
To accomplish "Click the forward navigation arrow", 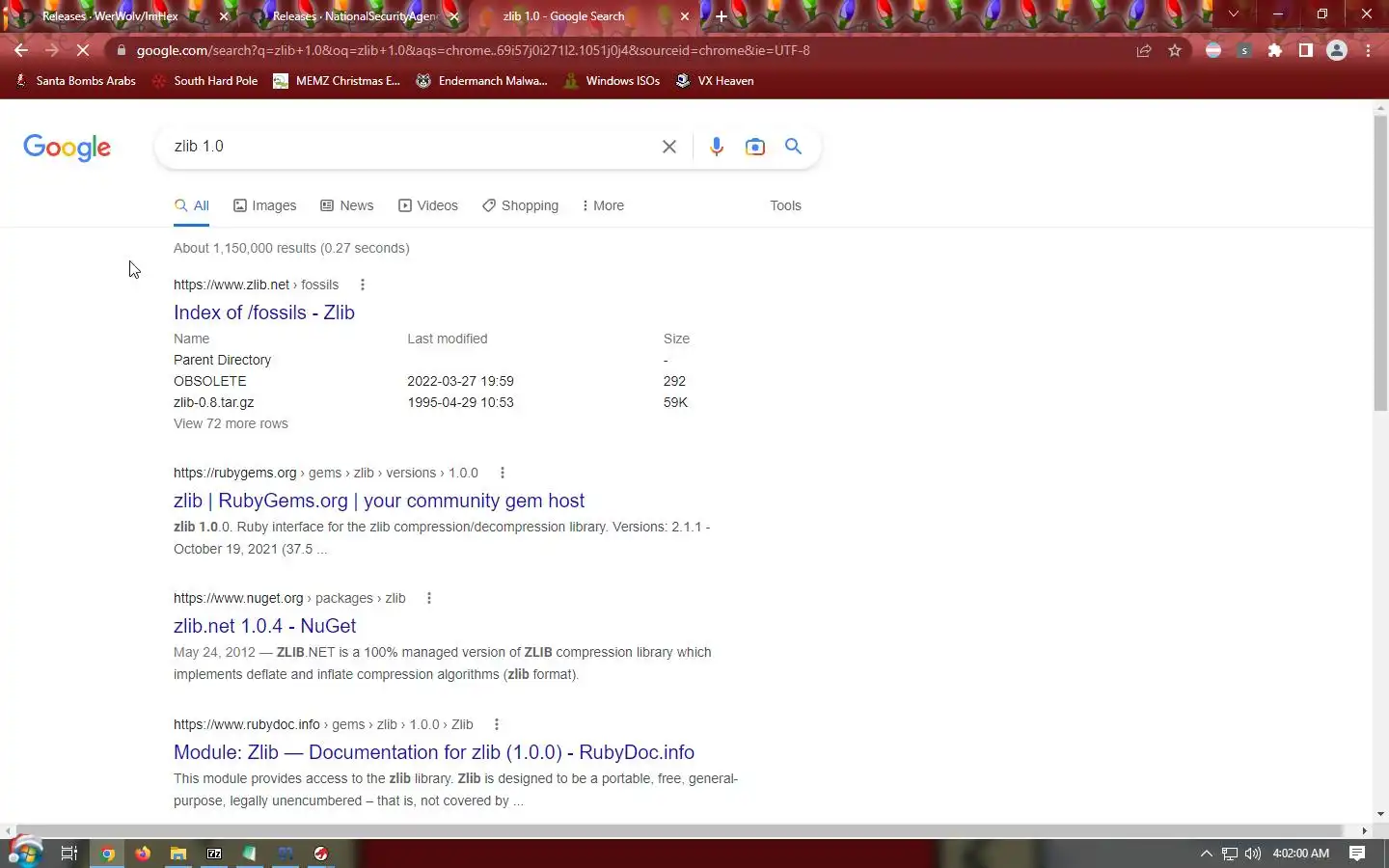I will [x=52, y=50].
